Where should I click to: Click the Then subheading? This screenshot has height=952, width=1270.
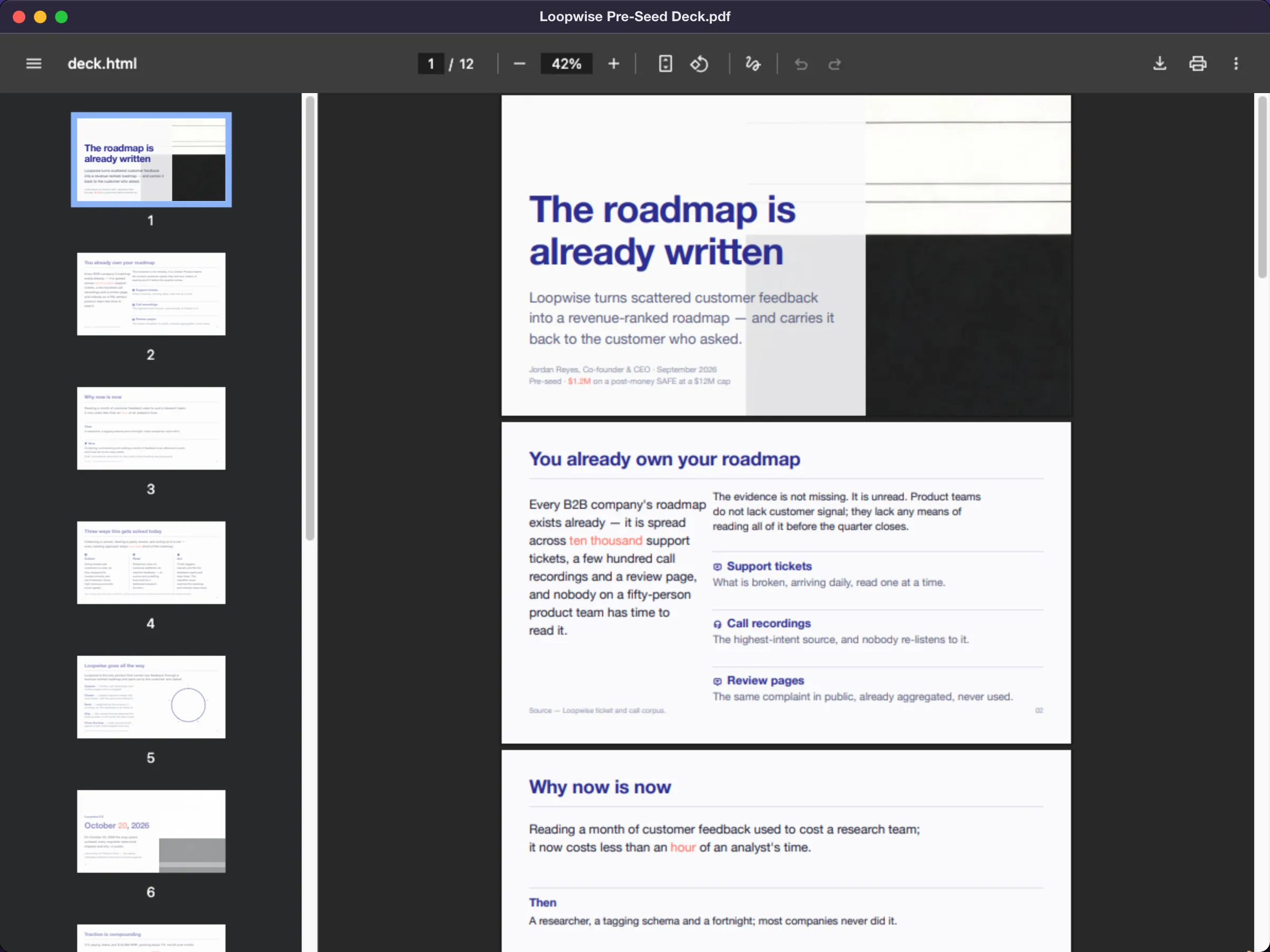(x=542, y=903)
